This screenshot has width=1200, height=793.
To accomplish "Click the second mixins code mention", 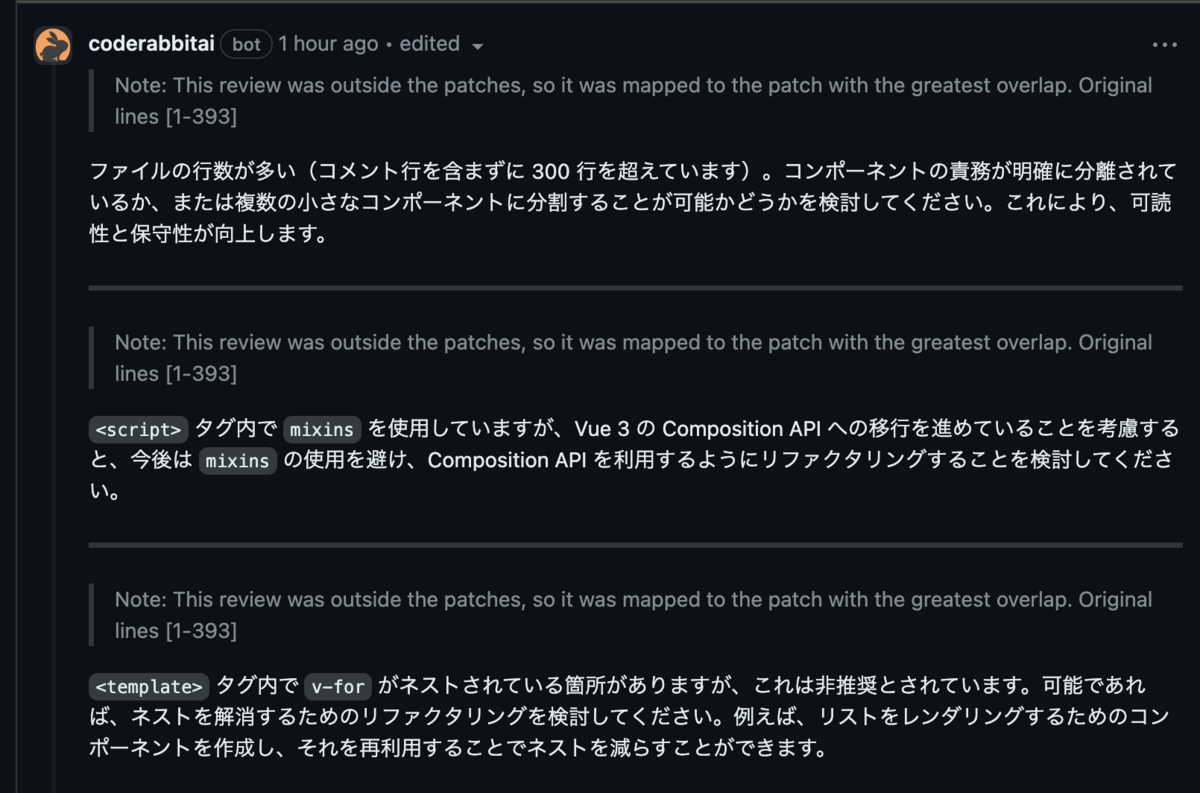I will pyautogui.click(x=237, y=461).
